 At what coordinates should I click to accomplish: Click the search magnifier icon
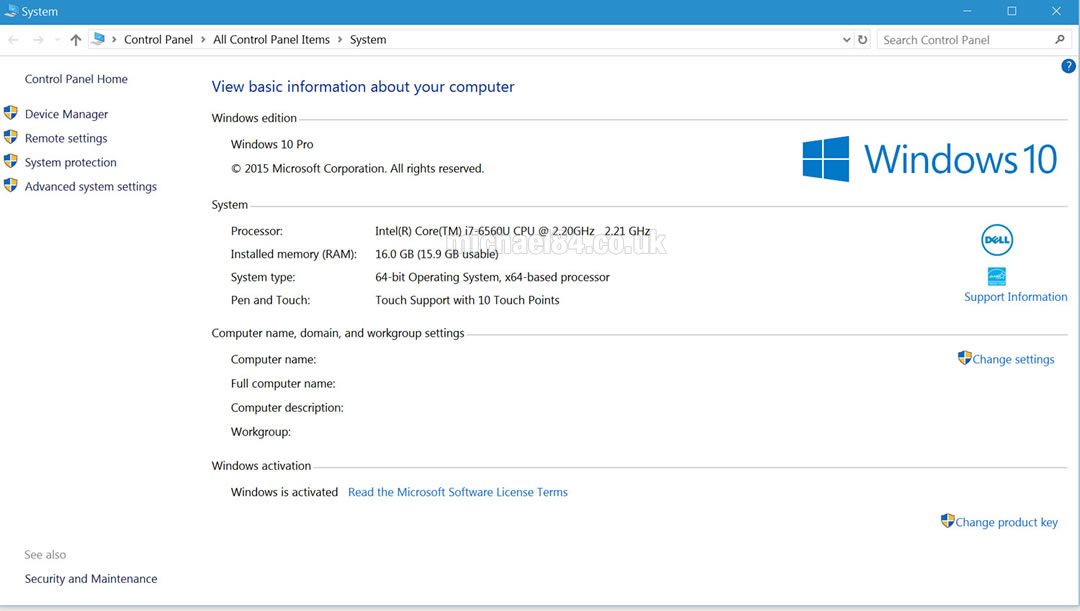1060,40
